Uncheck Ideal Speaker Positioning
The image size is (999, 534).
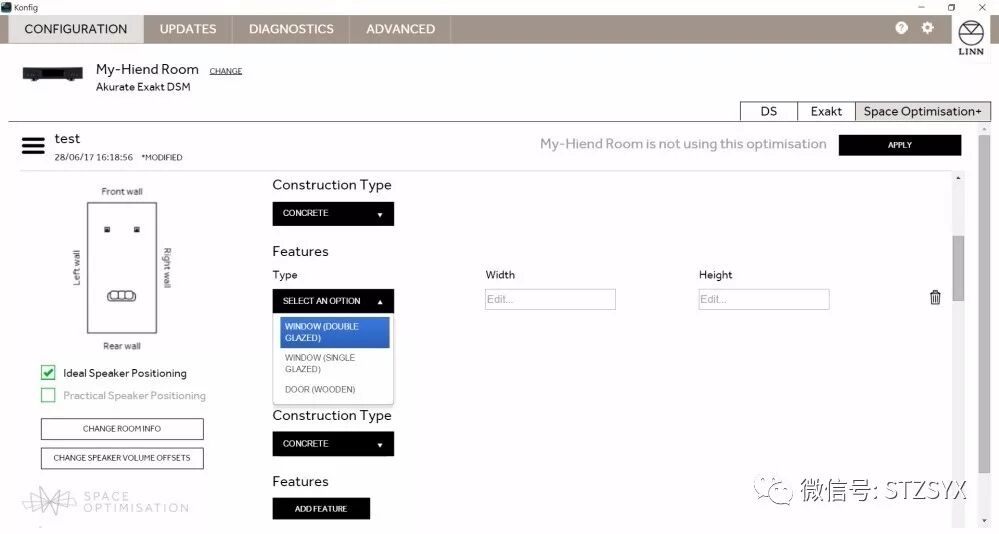click(x=48, y=373)
